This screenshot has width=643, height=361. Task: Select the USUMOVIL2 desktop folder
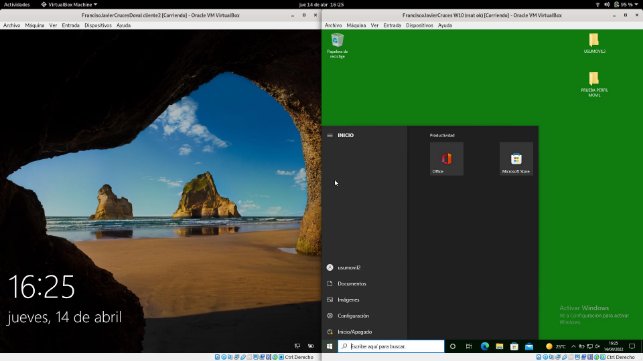(x=594, y=43)
